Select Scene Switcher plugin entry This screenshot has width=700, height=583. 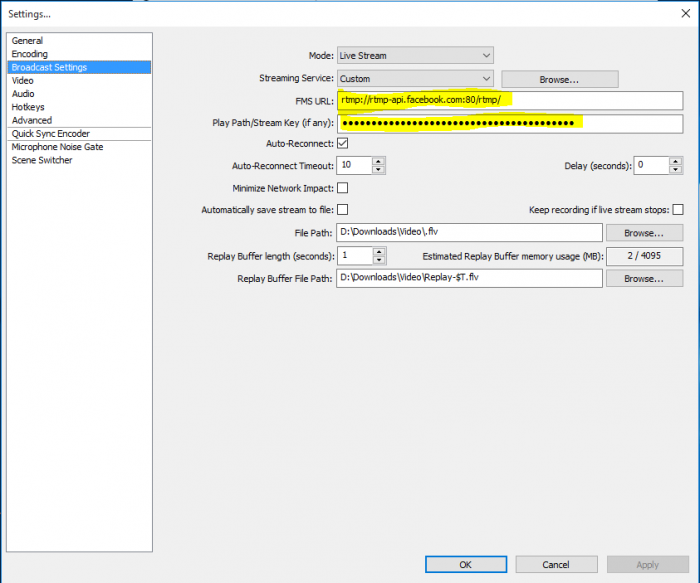point(79,160)
